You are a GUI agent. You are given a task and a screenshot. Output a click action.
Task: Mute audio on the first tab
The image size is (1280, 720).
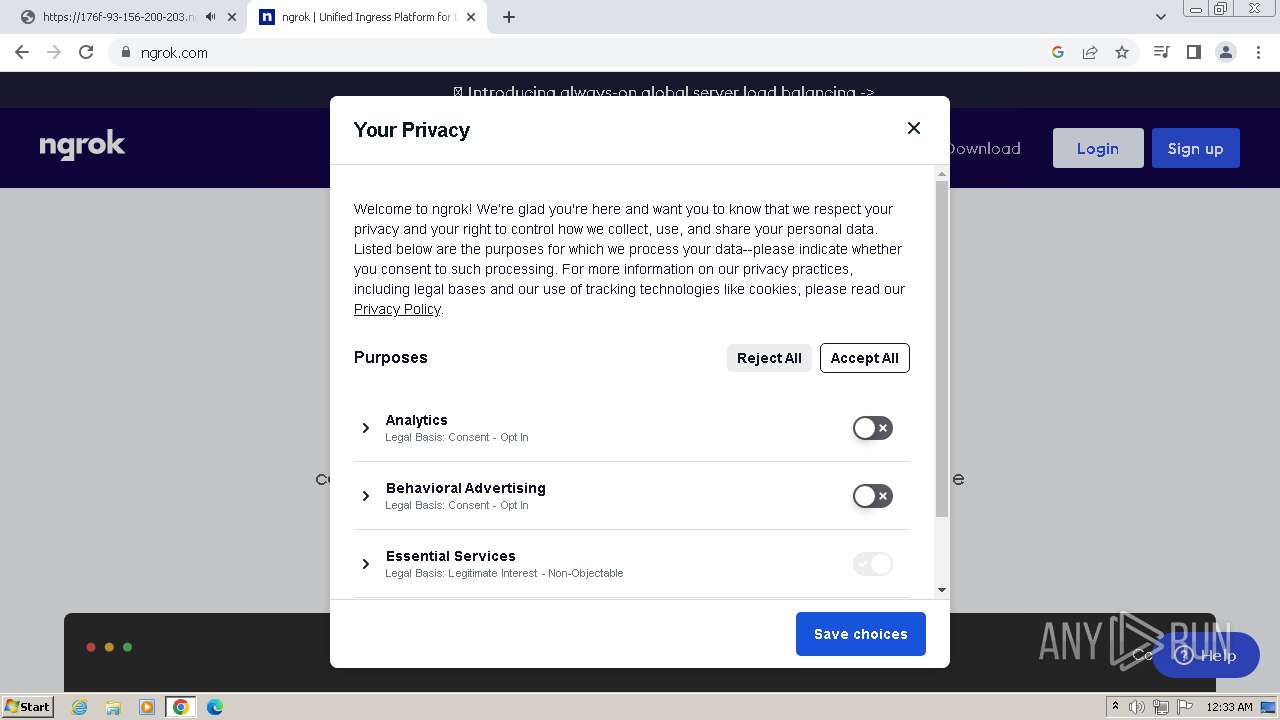point(211,17)
